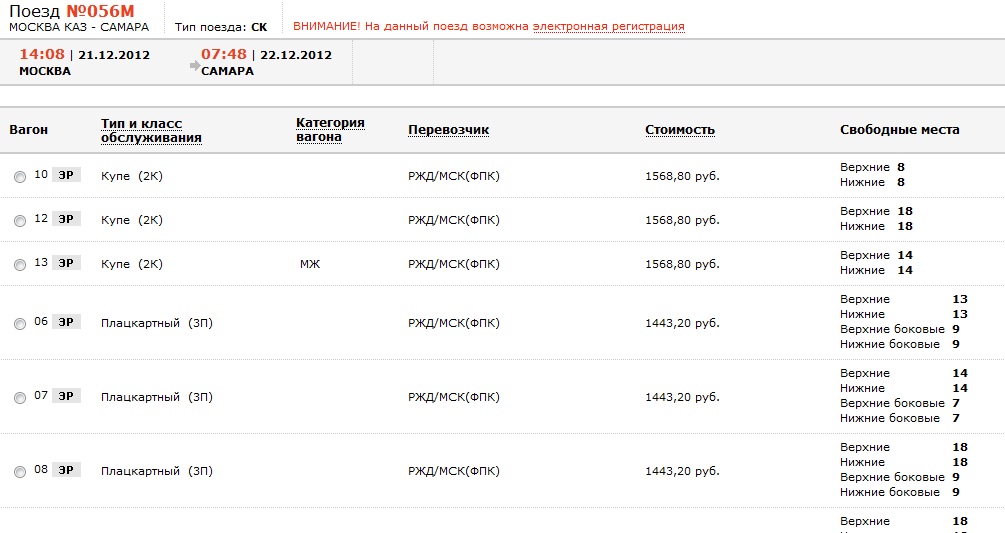Click the ЭР badge for wagon 13
This screenshot has height=533, width=1005.
click(66, 263)
